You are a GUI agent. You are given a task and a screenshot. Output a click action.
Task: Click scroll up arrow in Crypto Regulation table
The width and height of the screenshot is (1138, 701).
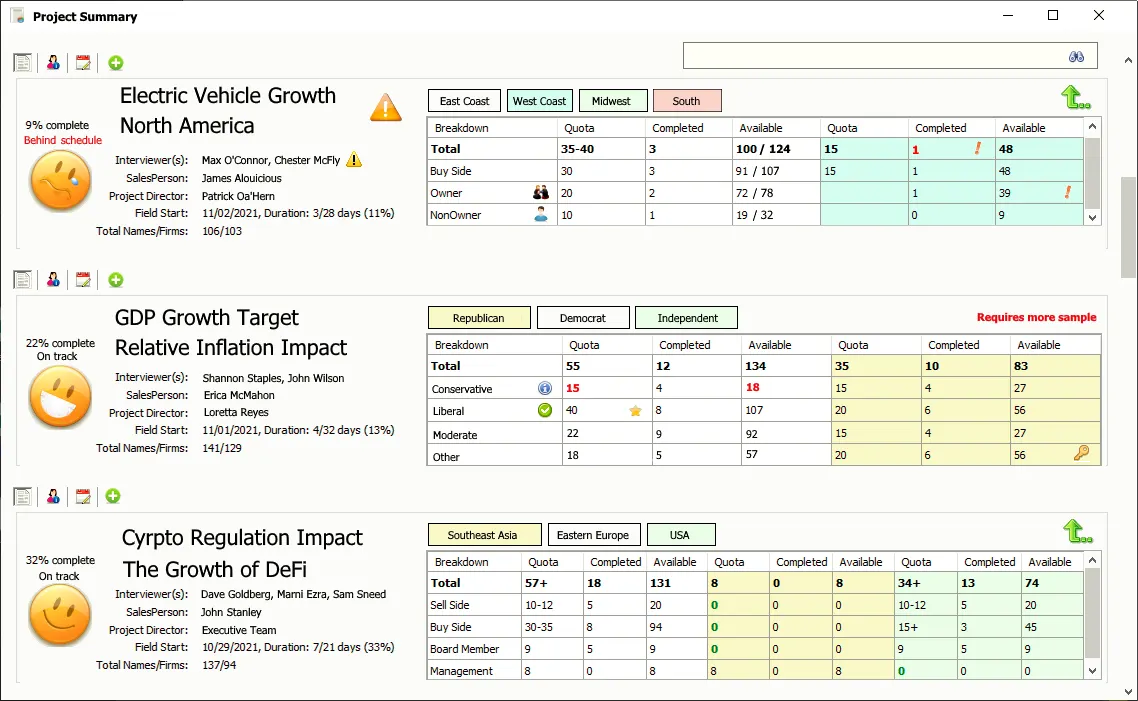[x=1092, y=561]
